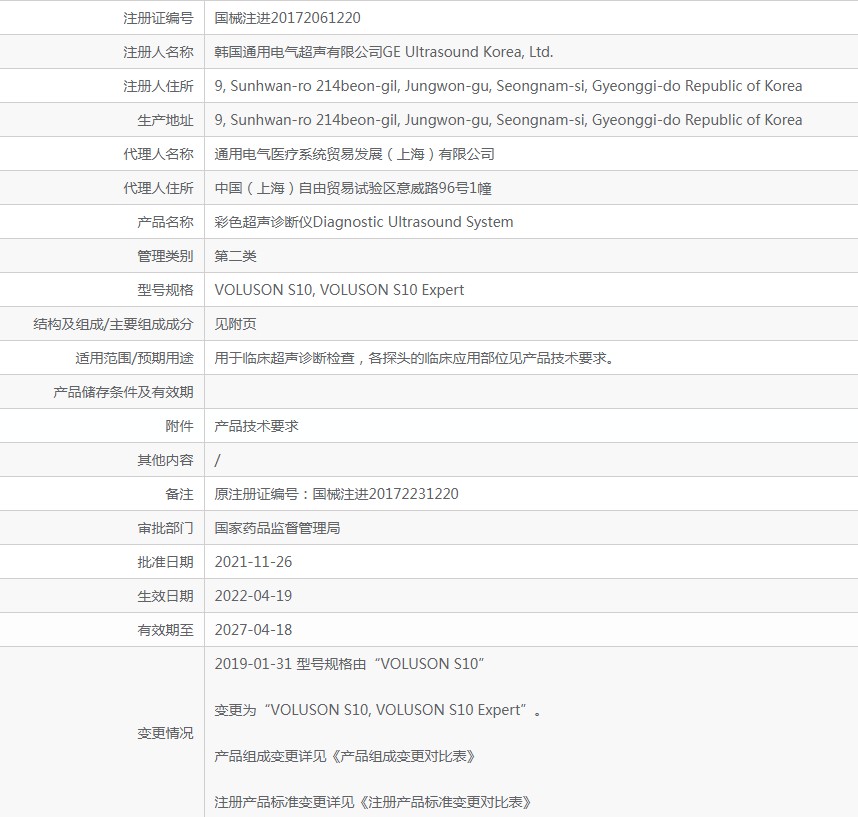
Task: Click the 结构及组成/主要组成成分 label
Action: [113, 324]
